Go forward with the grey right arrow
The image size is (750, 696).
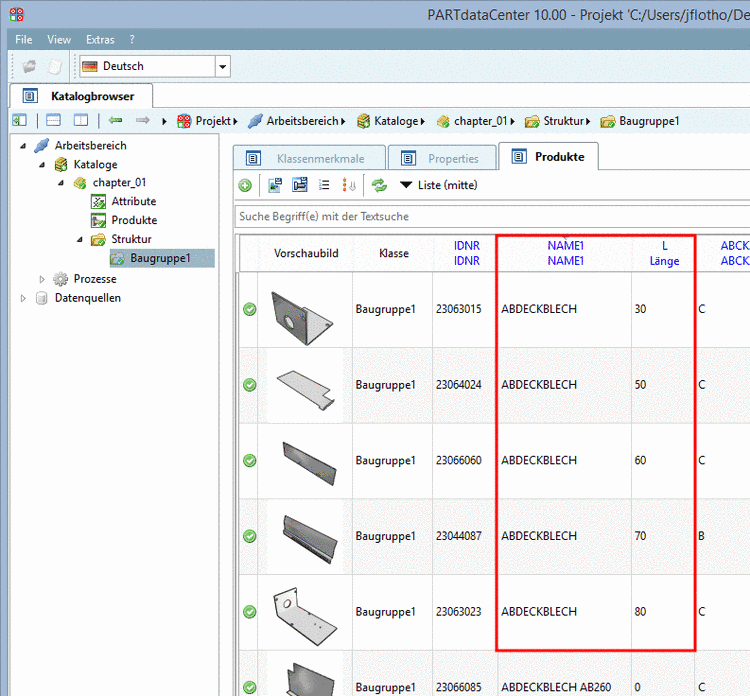coord(143,121)
